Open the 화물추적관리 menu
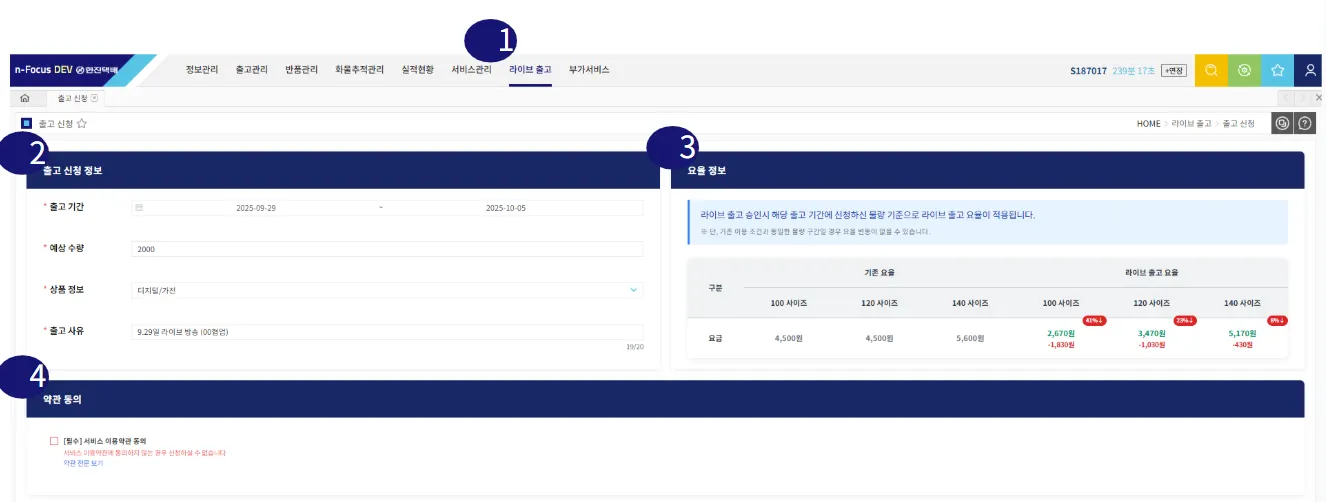The image size is (1326, 502). pyautogui.click(x=359, y=70)
